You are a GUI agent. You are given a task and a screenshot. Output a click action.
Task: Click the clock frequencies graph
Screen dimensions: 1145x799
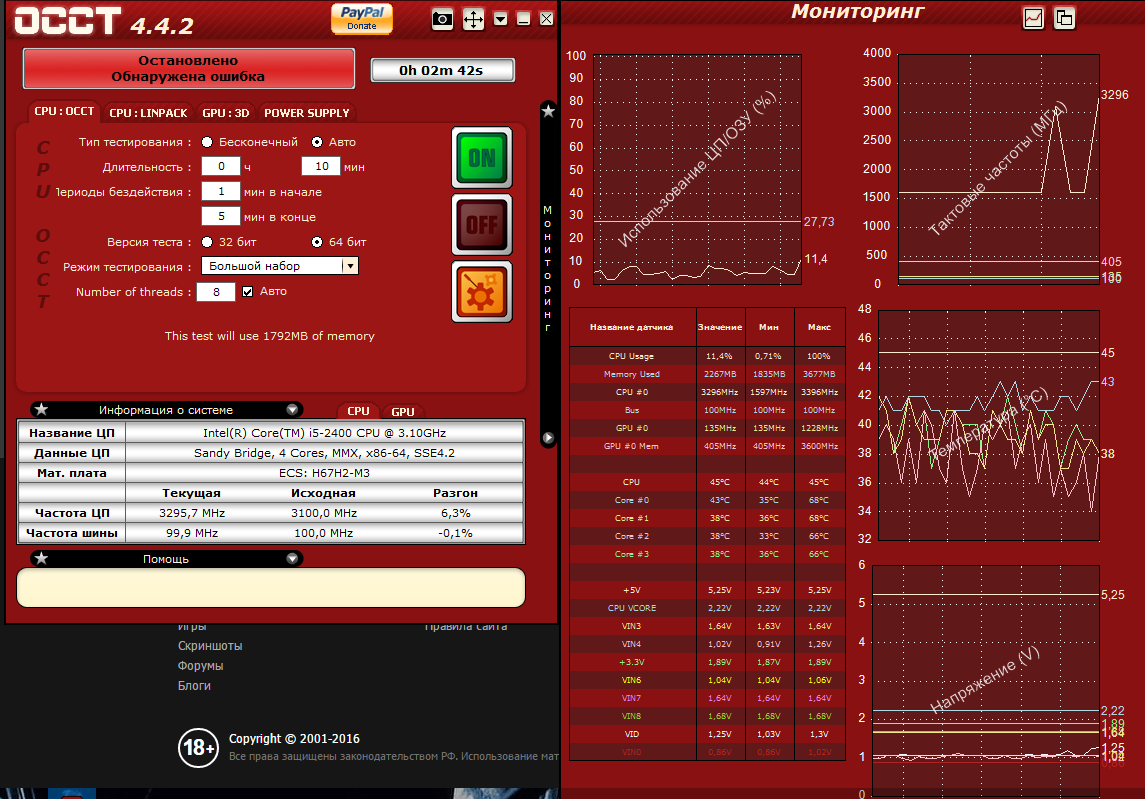coord(998,168)
